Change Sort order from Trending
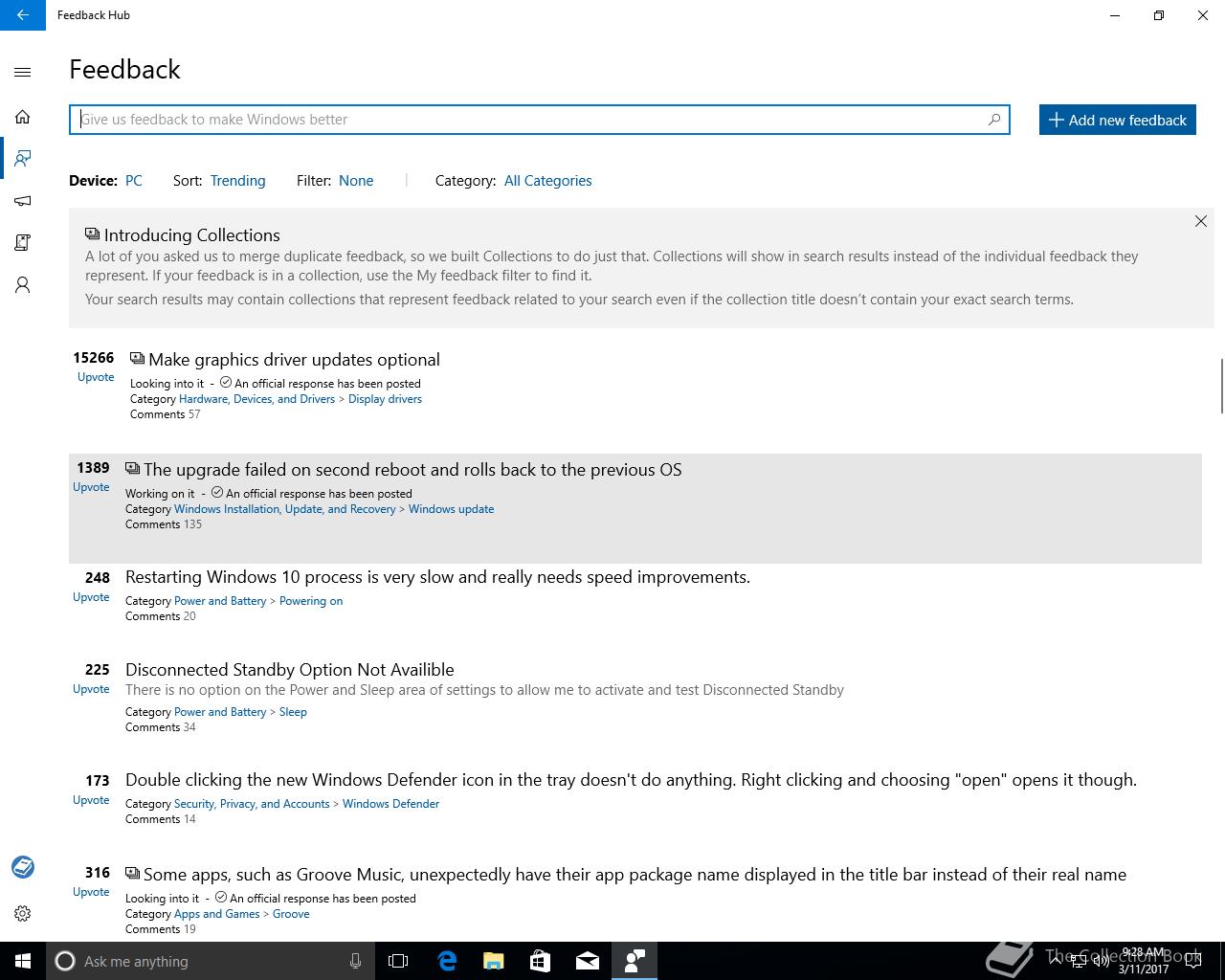 click(238, 181)
